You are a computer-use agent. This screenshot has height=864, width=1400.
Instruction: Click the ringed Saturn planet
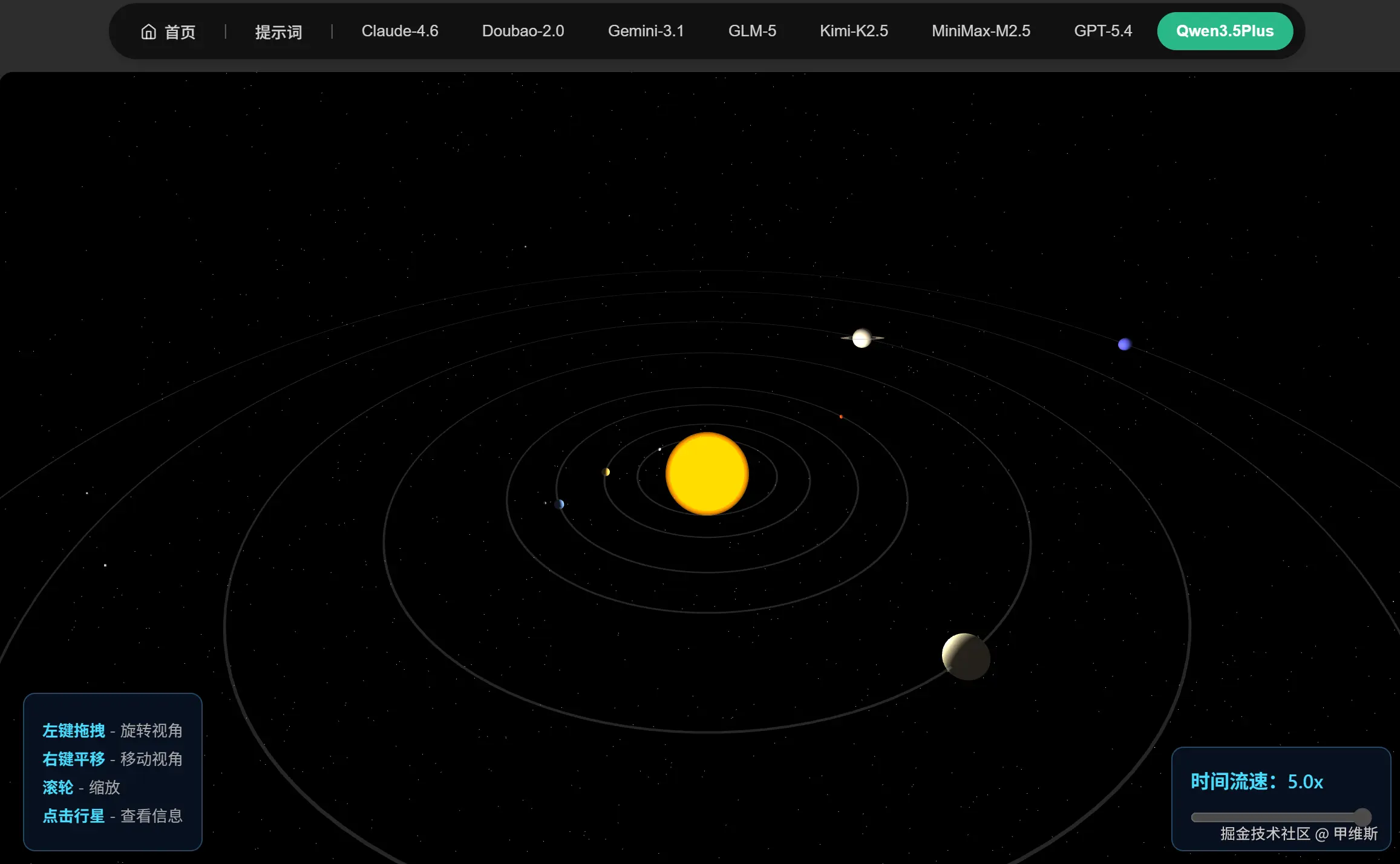click(x=862, y=338)
